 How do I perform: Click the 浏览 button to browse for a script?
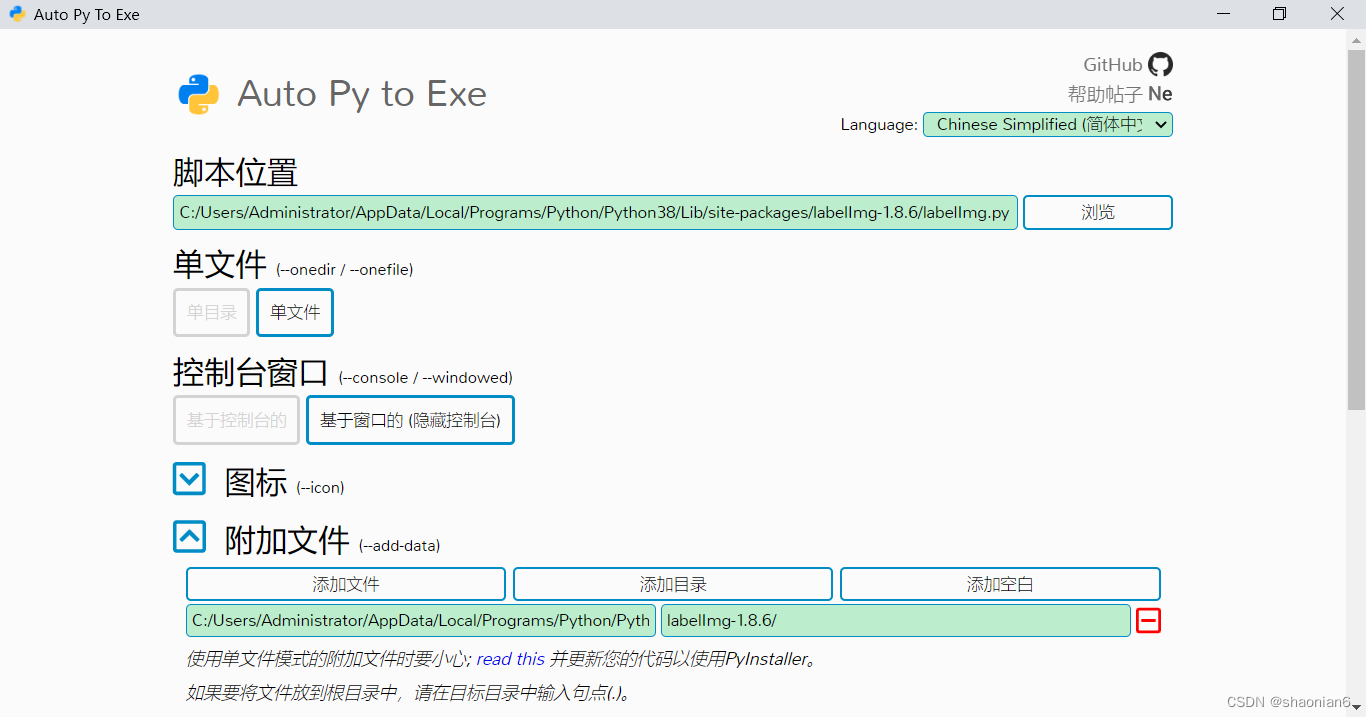tap(1097, 212)
